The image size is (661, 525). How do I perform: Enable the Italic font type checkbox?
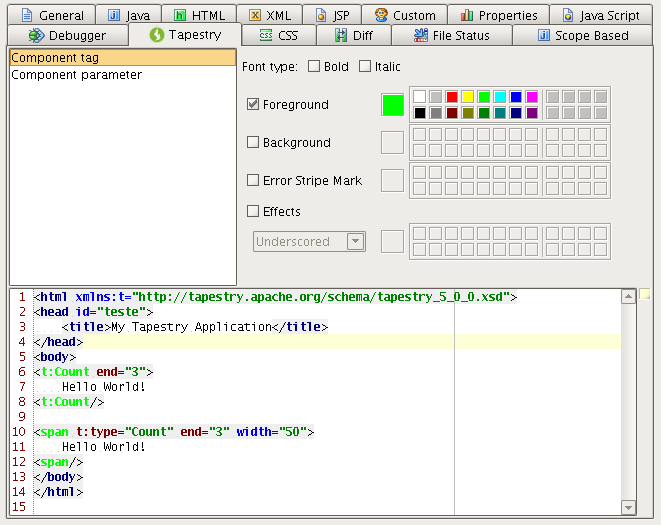(365, 67)
